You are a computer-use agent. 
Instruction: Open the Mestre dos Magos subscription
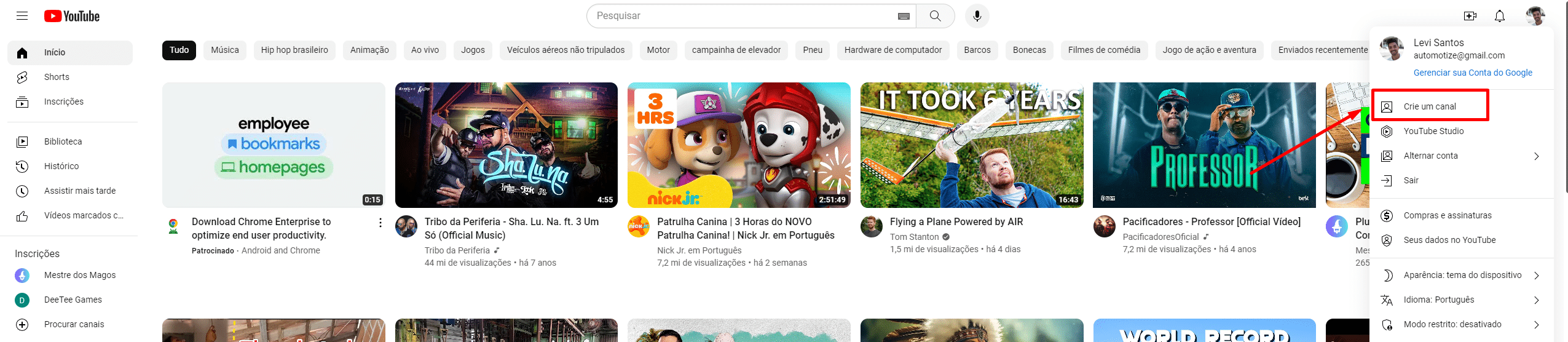[x=70, y=275]
